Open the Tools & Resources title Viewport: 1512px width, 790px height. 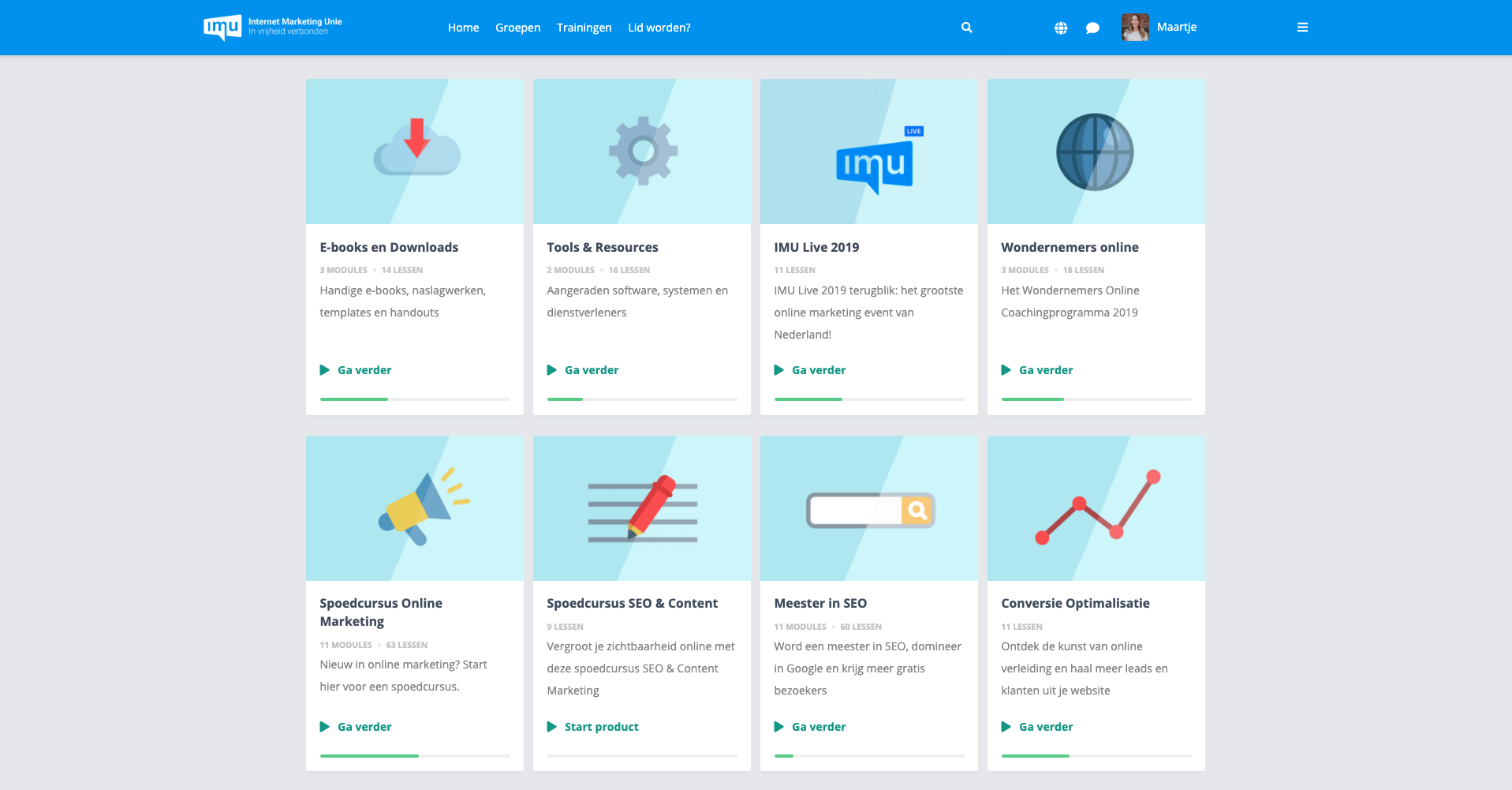coord(603,247)
